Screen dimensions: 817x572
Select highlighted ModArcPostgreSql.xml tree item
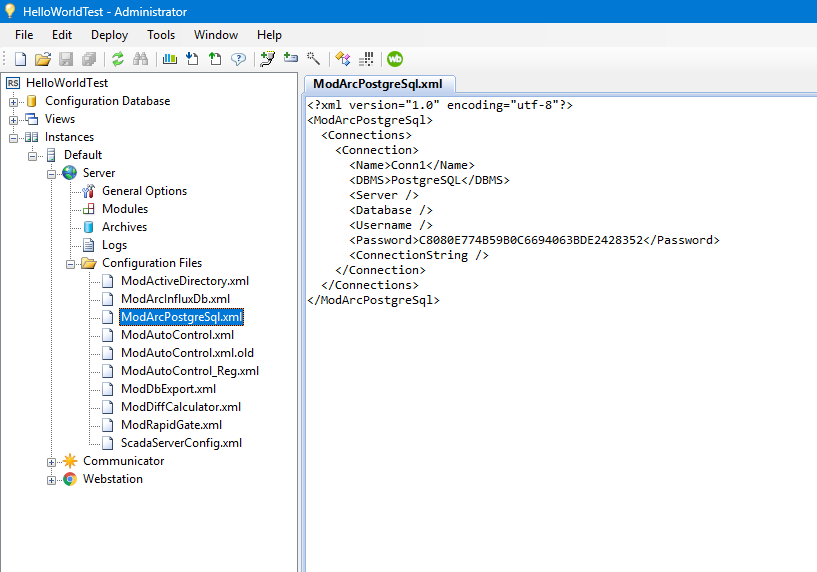point(181,317)
